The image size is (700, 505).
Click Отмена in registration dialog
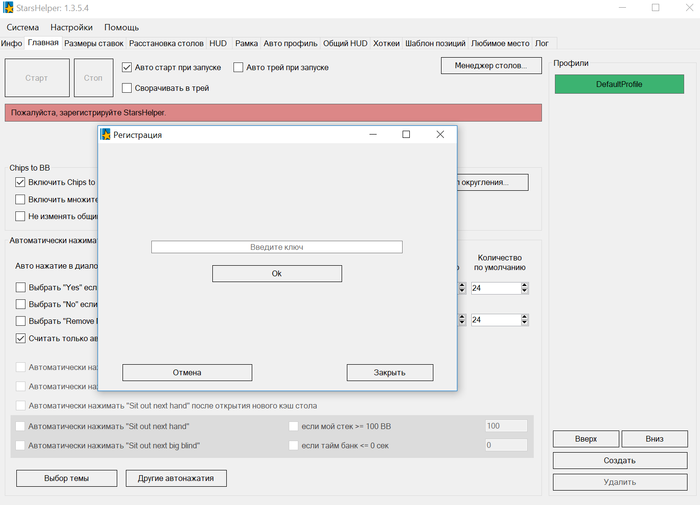pos(187,372)
